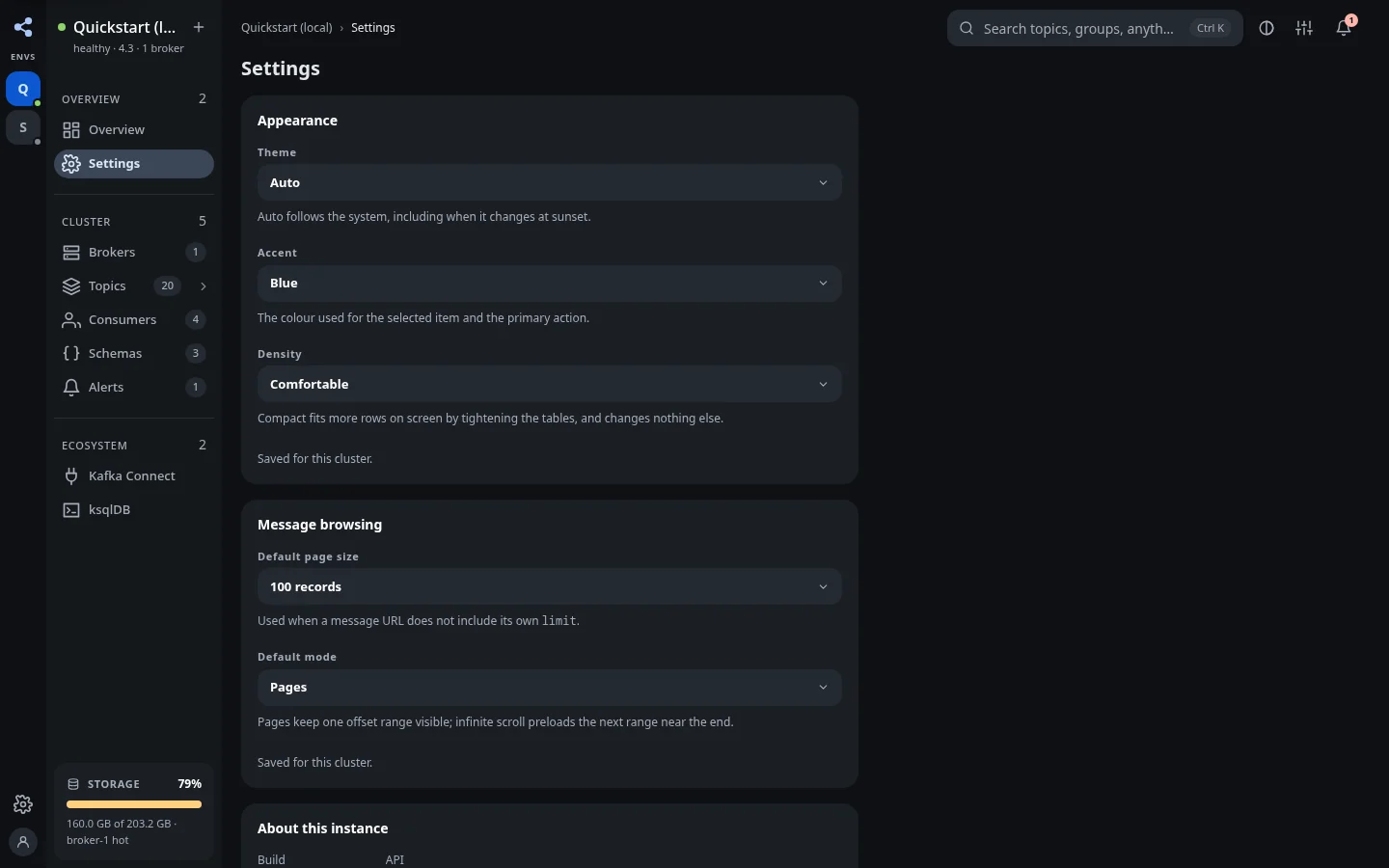Click the Storage 79% value
The width and height of the screenshot is (1389, 868).
(x=190, y=784)
